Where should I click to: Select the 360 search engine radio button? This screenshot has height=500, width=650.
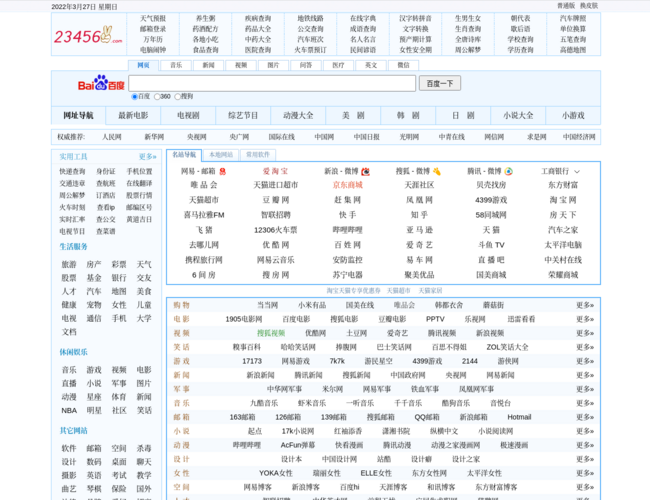click(x=157, y=97)
